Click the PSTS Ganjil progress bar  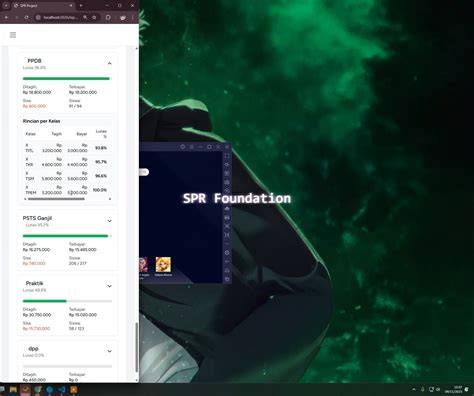pyautogui.click(x=66, y=236)
